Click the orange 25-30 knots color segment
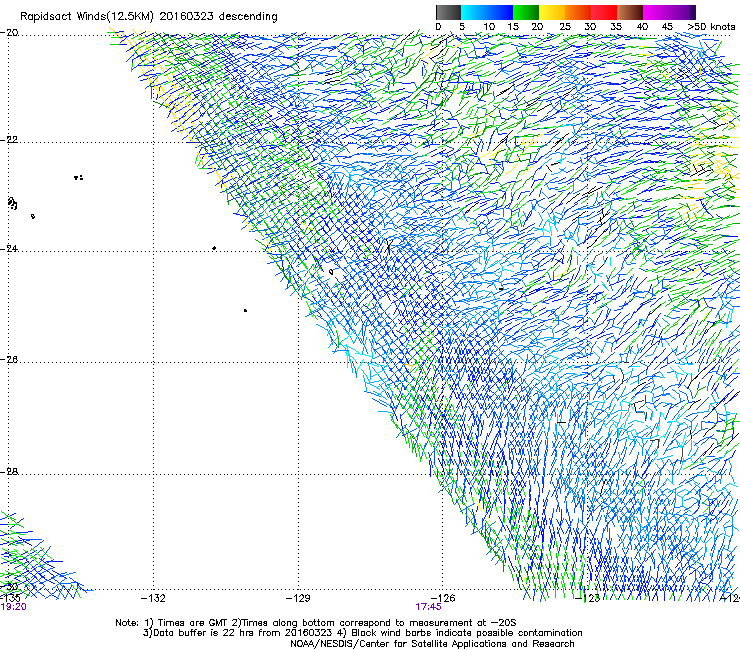The image size is (740, 650). point(578,12)
